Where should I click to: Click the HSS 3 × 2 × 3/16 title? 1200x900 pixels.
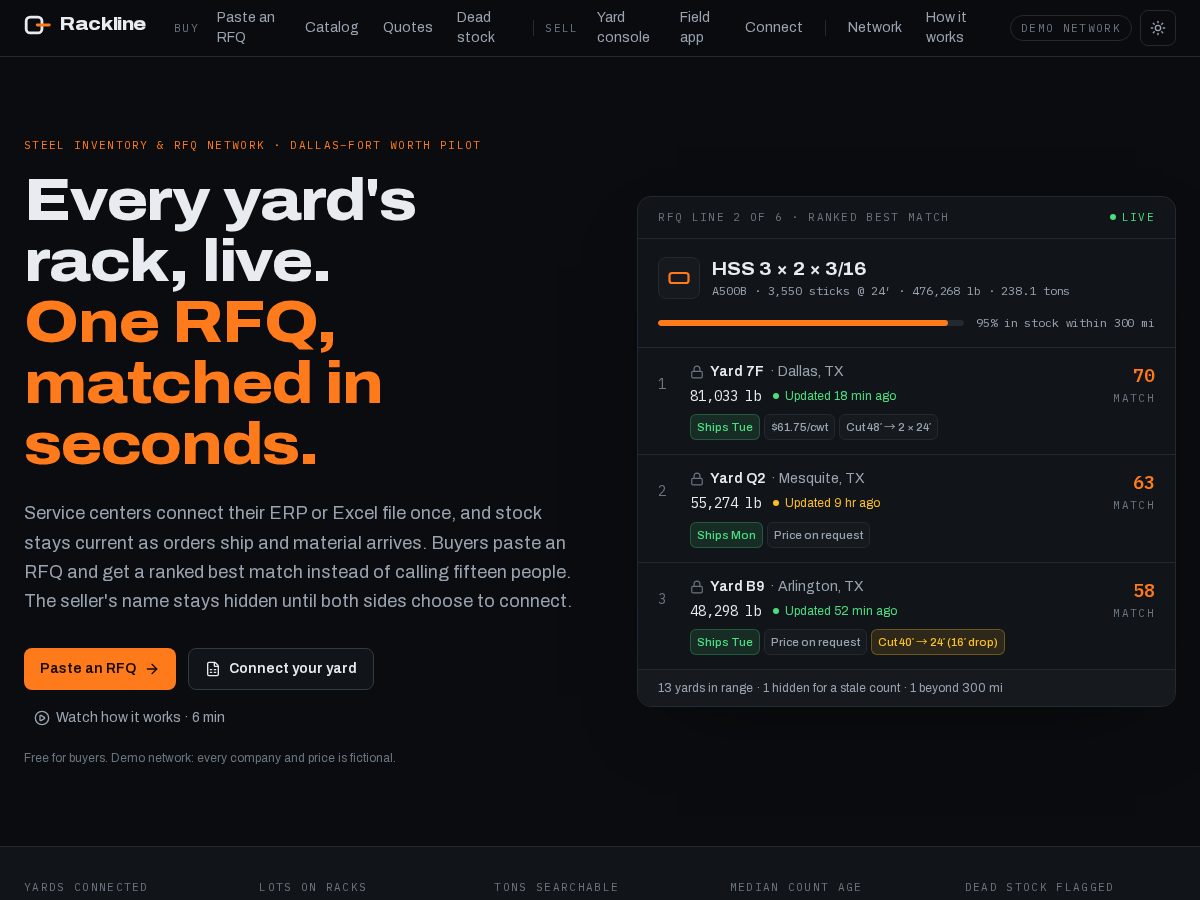(x=789, y=269)
